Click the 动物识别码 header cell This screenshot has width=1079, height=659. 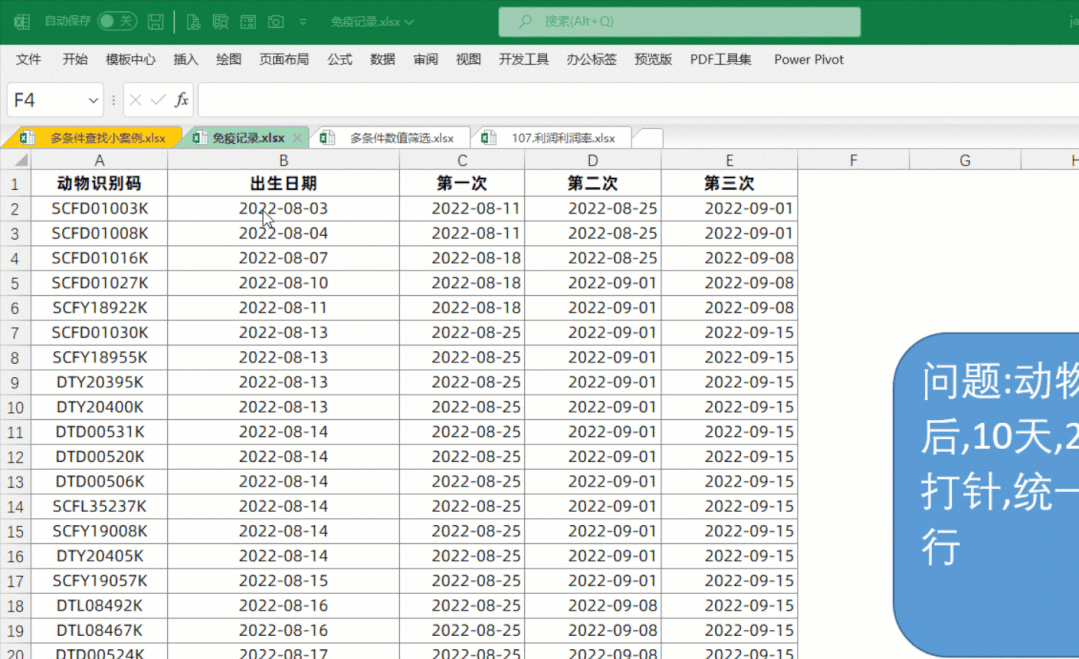pyautogui.click(x=99, y=183)
